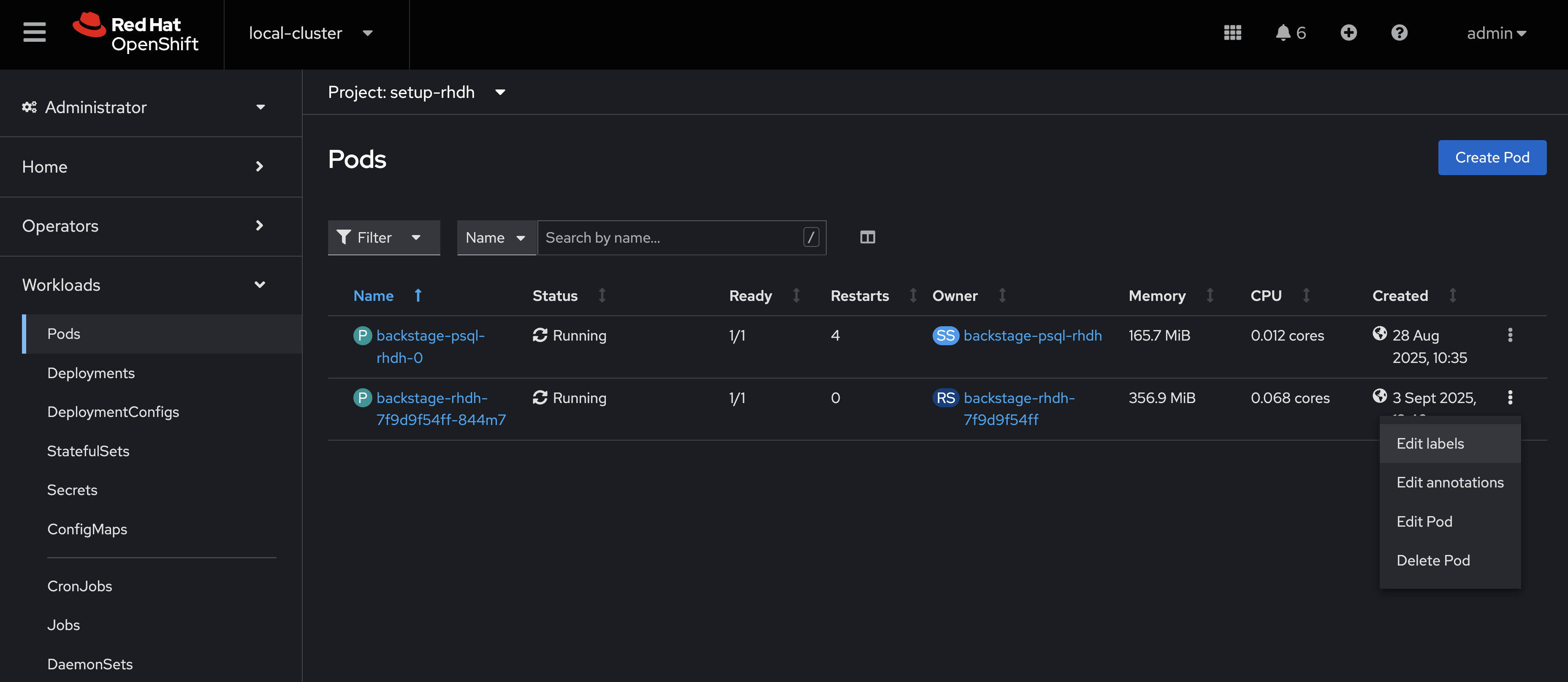Choose Edit Pod in the menu
The width and height of the screenshot is (1568, 682).
coord(1449,521)
